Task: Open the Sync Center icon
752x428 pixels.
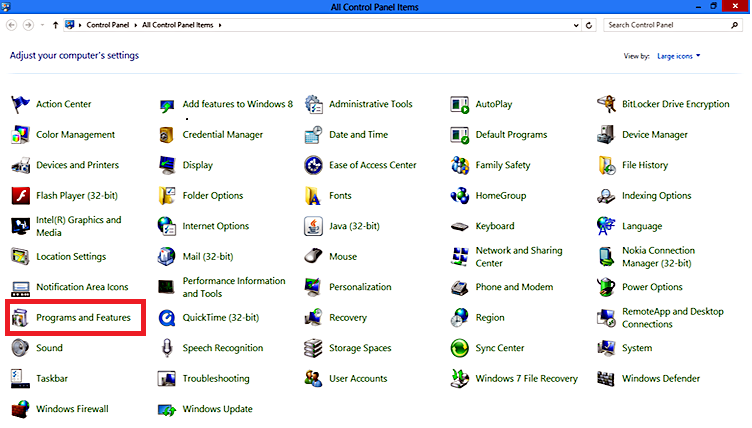Action: click(x=460, y=348)
